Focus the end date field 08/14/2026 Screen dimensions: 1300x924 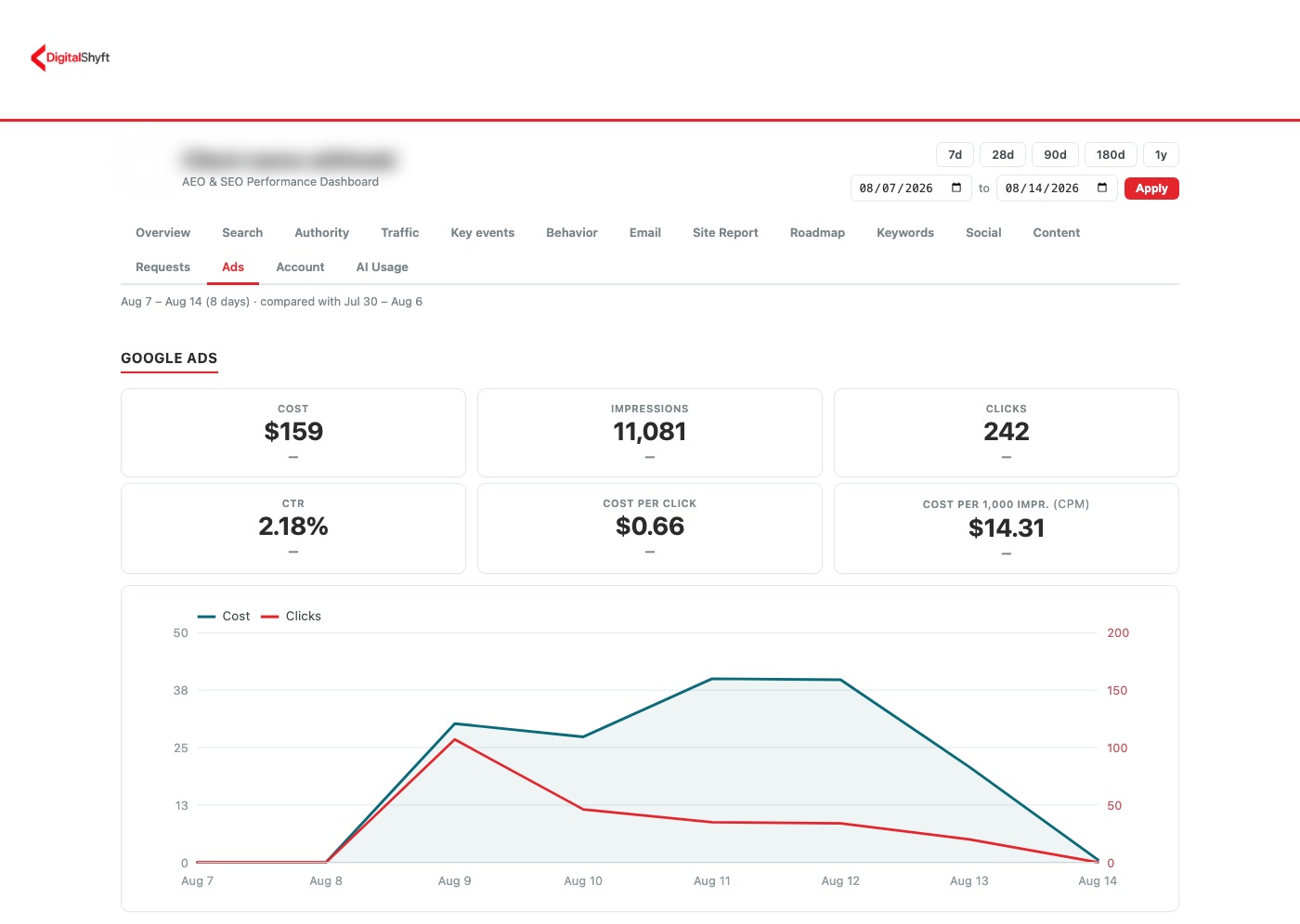click(1057, 189)
